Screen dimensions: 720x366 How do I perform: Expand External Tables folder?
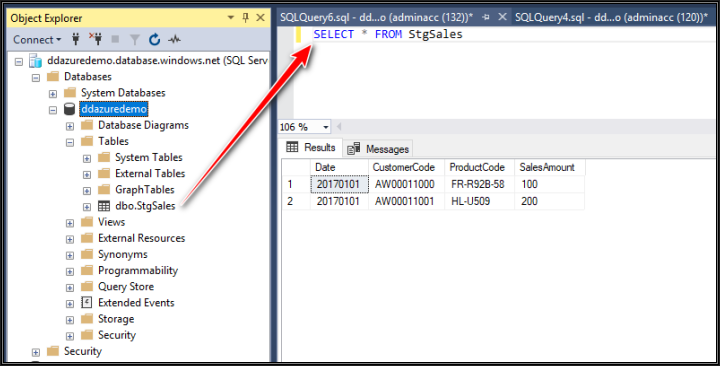[87, 175]
